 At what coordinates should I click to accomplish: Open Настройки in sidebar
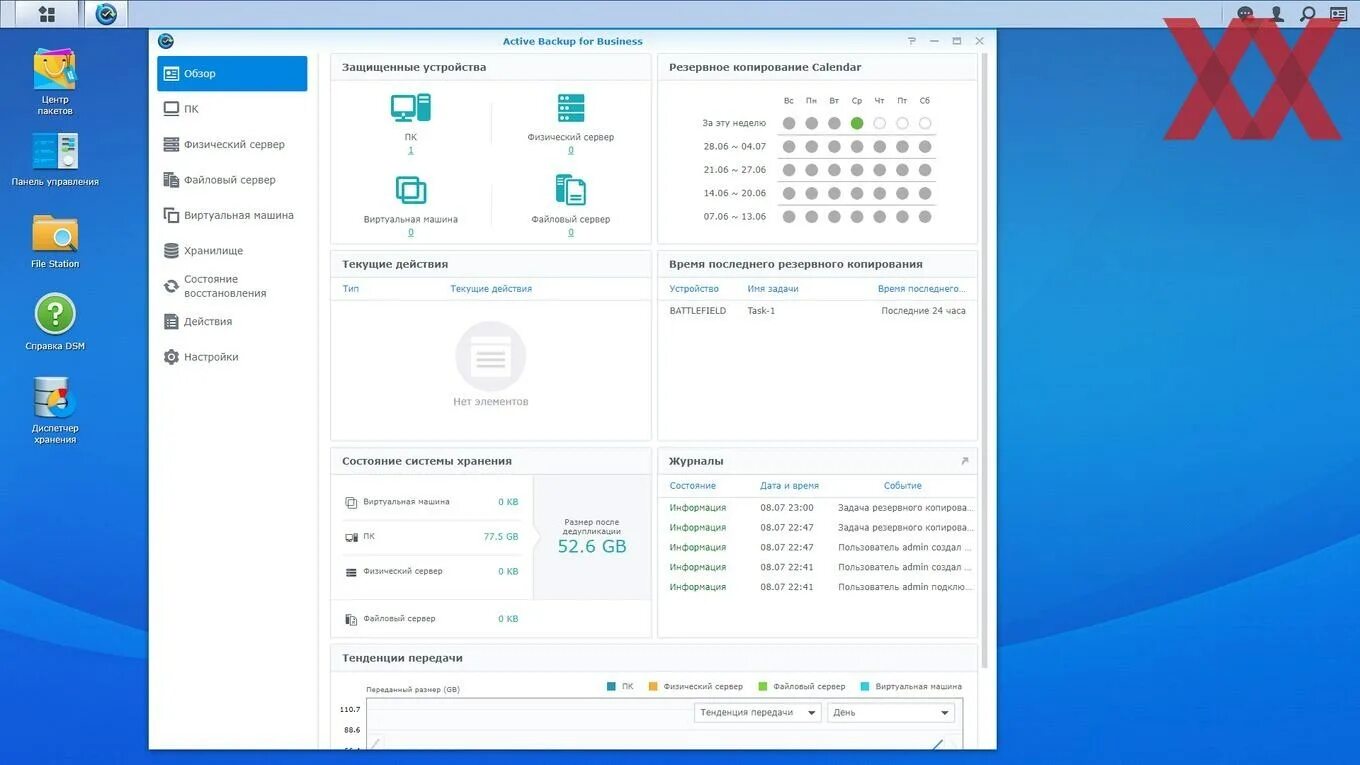[232, 357]
